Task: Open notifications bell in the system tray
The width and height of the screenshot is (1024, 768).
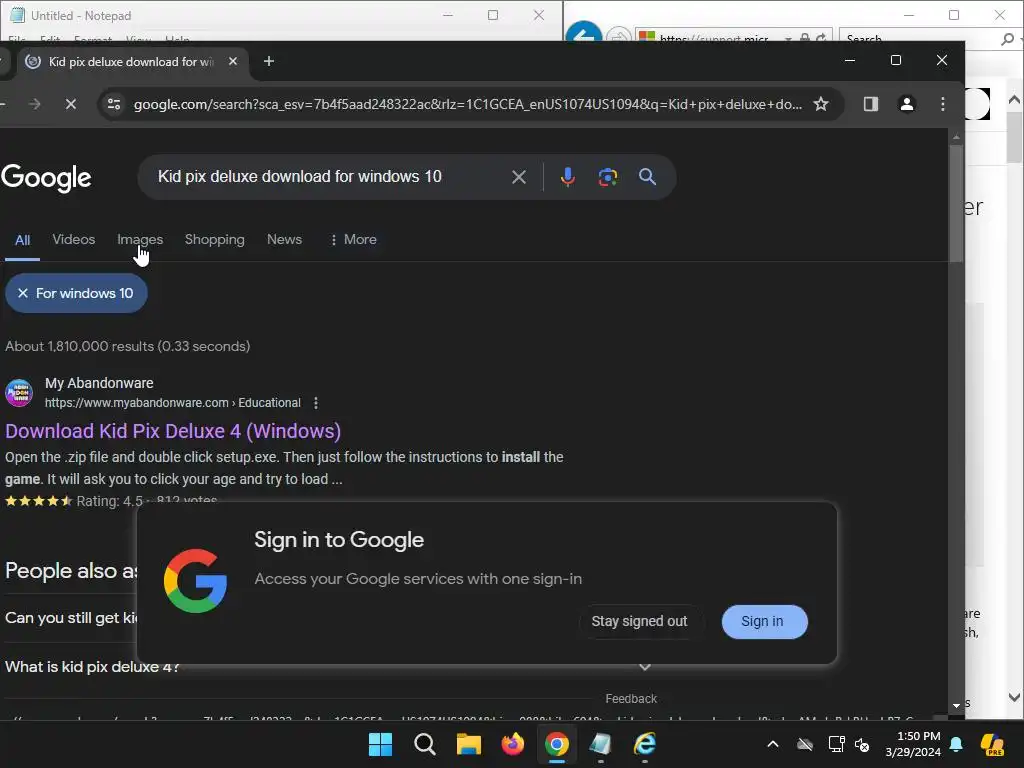Action: click(x=956, y=744)
